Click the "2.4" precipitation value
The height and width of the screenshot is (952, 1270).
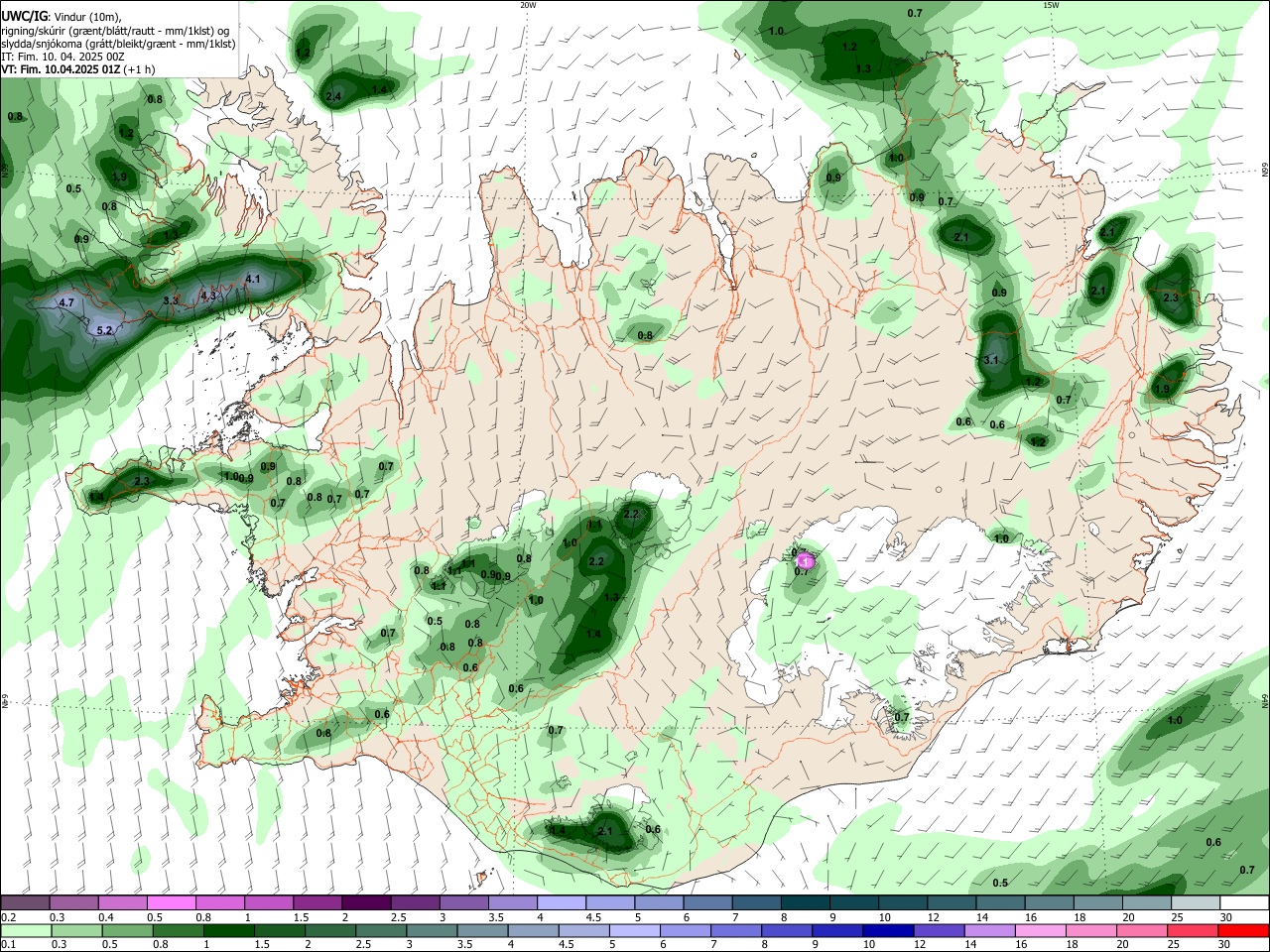tap(333, 96)
